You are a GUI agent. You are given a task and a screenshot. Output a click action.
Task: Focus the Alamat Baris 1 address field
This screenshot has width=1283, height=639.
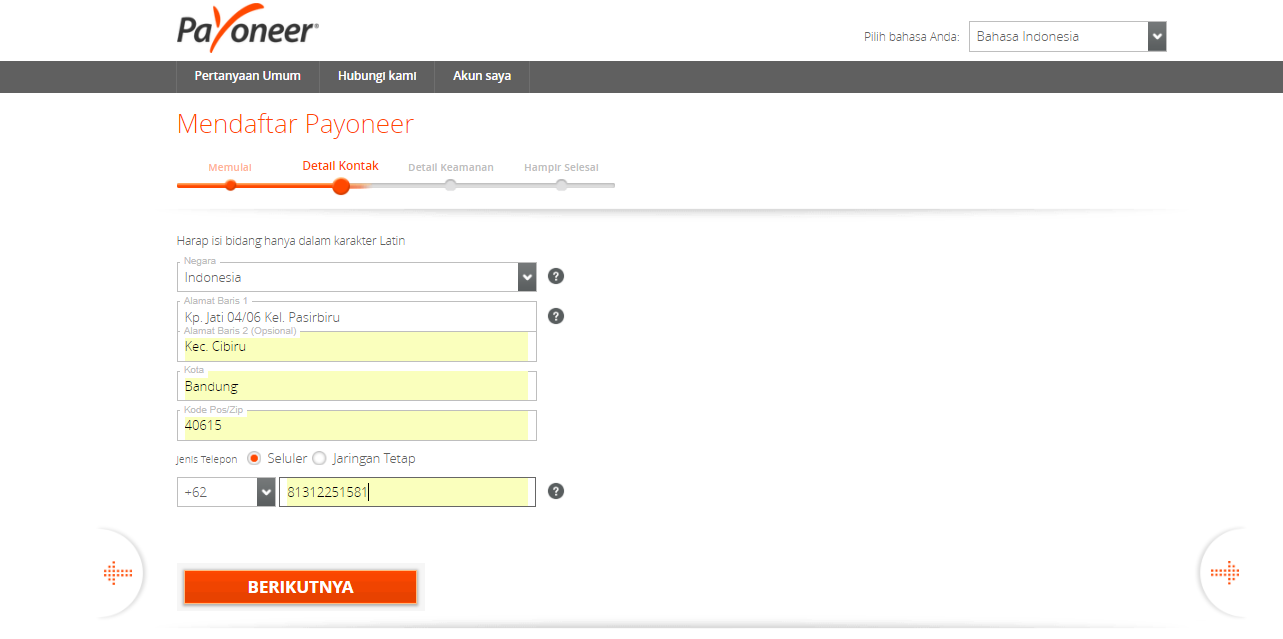[357, 317]
